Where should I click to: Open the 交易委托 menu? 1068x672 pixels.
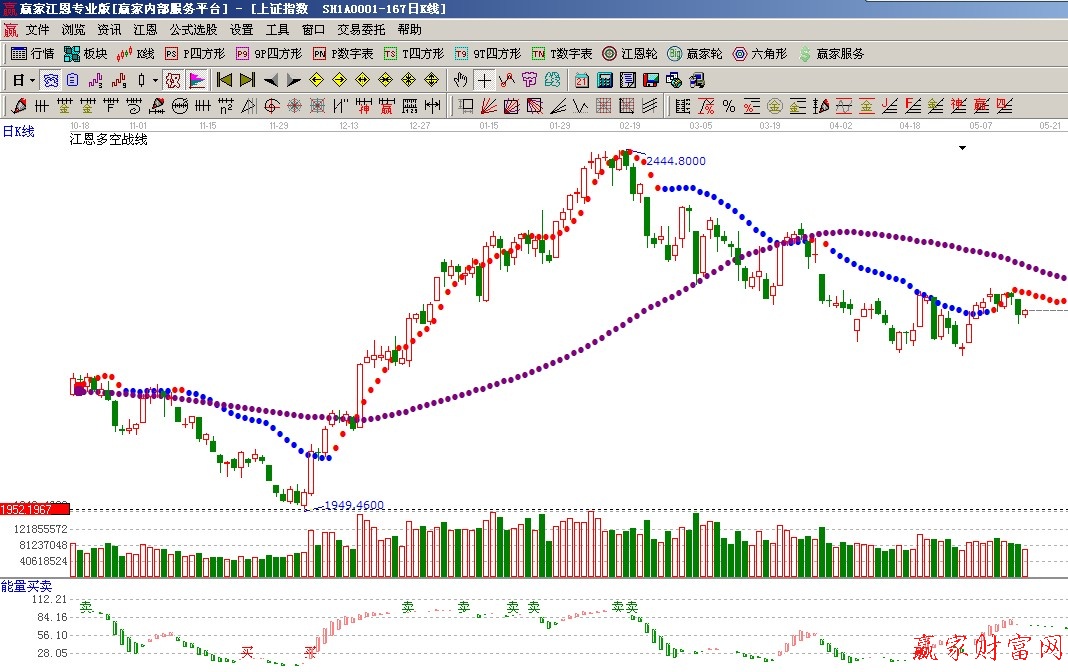coord(360,30)
